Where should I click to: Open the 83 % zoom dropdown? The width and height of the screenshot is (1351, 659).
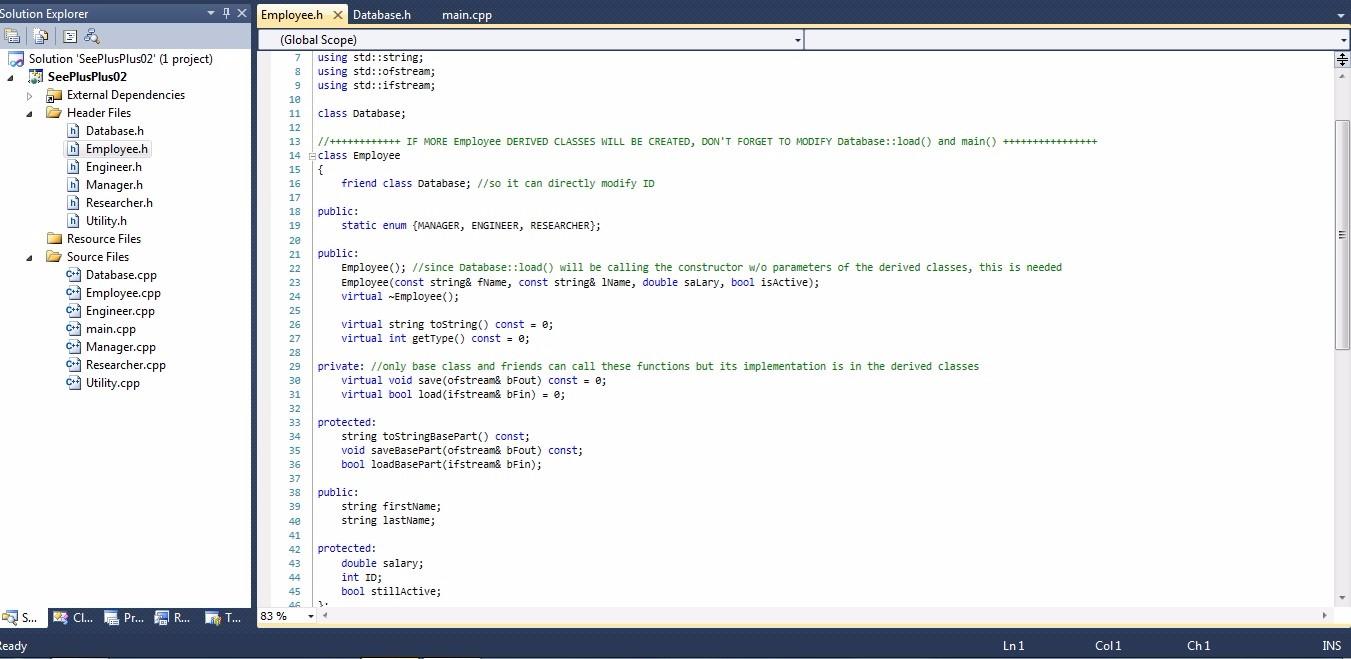(x=310, y=616)
